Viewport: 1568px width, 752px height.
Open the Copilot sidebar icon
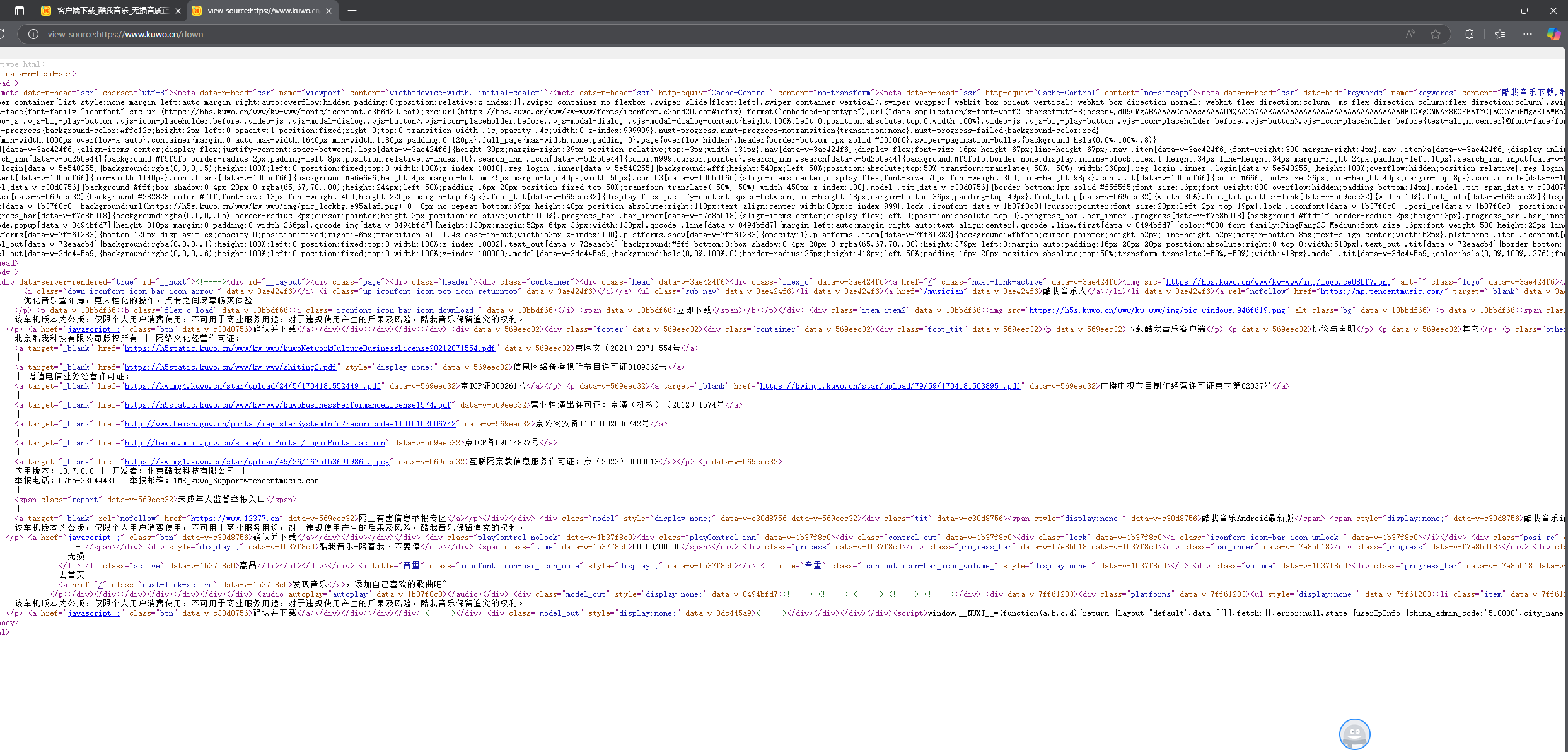click(x=1553, y=34)
